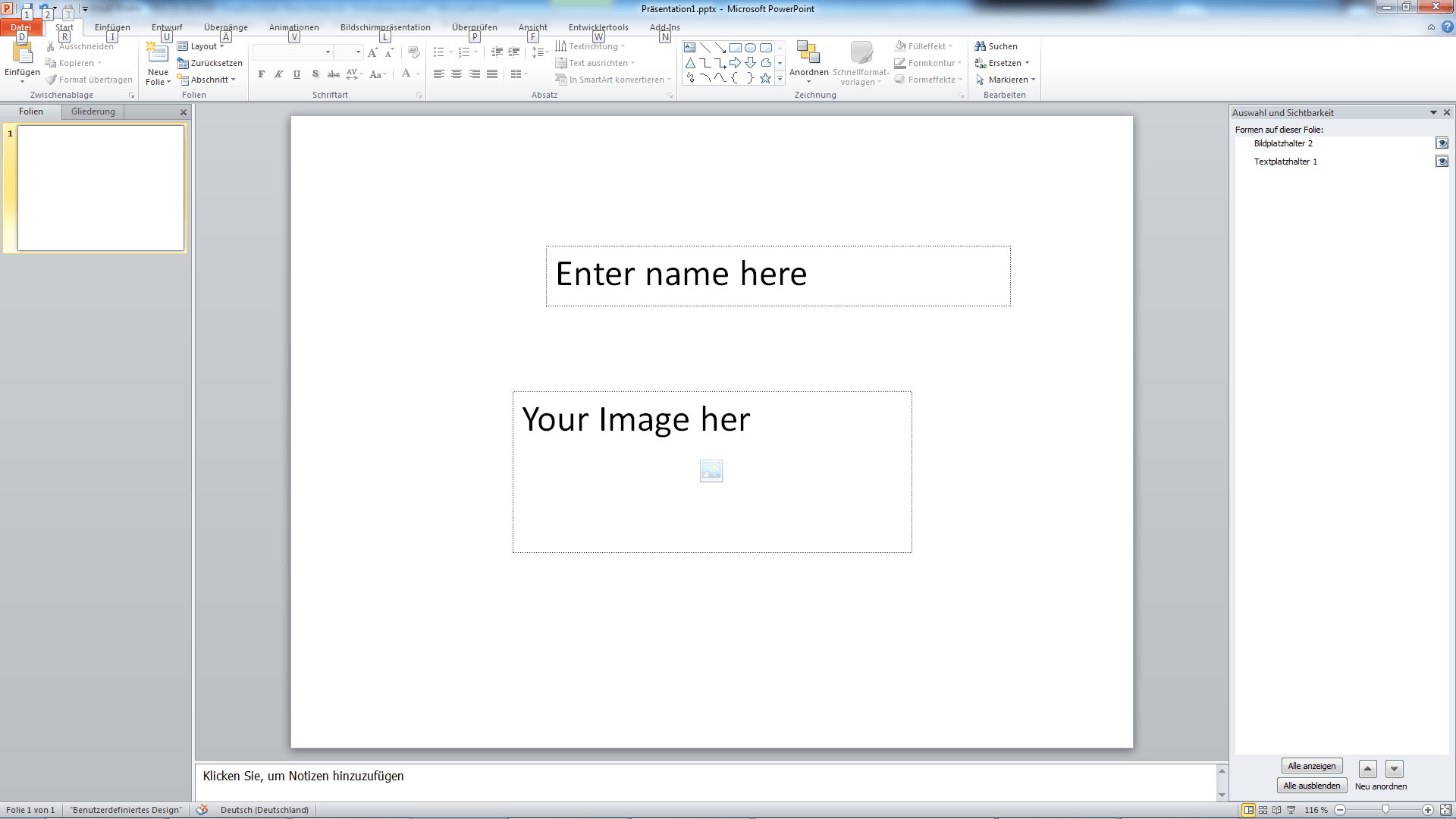Clear all formatting eraser icon
The width and height of the screenshot is (1456, 819).
tap(414, 52)
